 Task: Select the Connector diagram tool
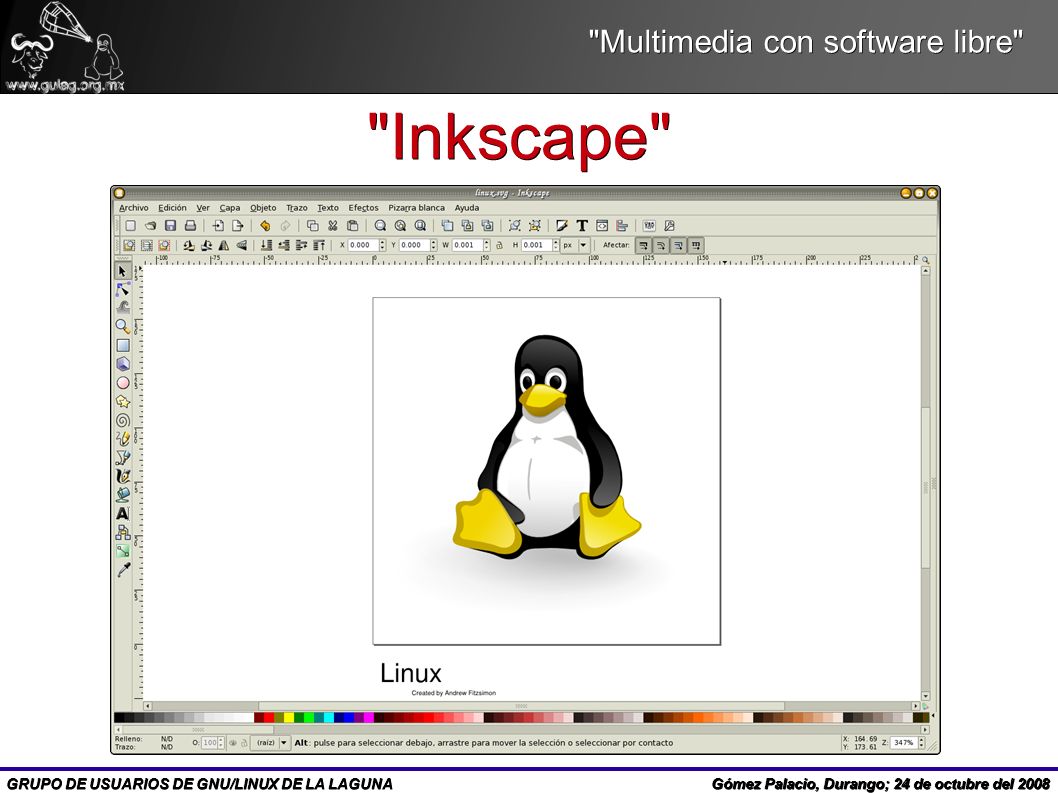(x=122, y=532)
